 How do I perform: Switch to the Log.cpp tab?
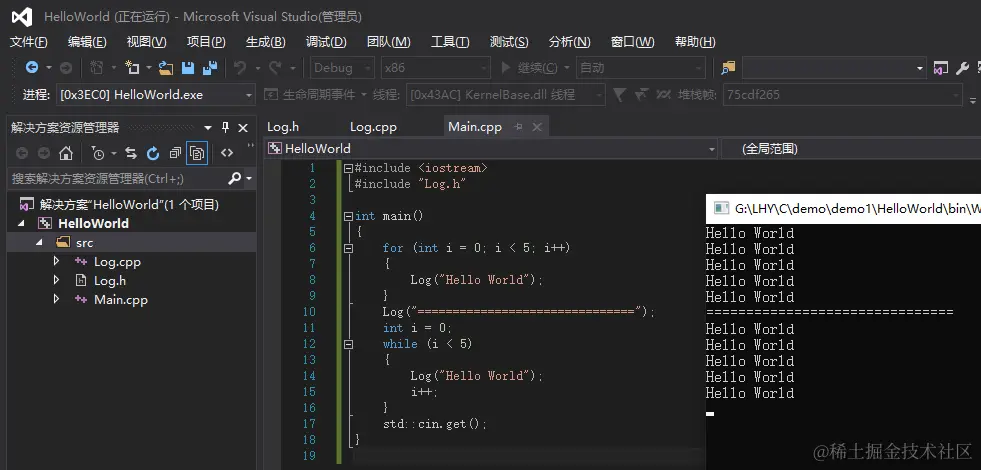[x=373, y=127]
